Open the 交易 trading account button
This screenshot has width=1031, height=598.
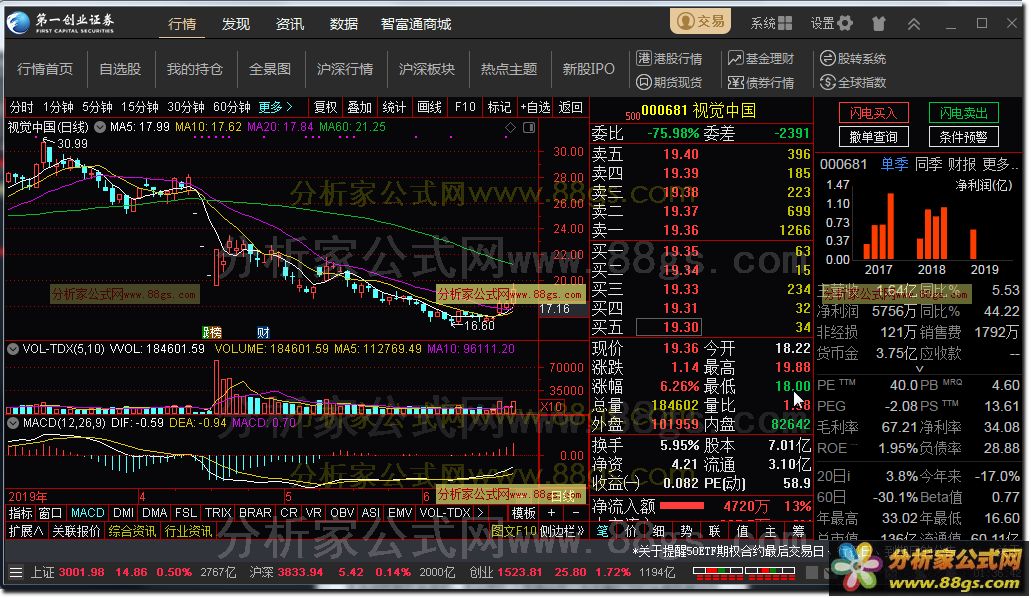(701, 22)
